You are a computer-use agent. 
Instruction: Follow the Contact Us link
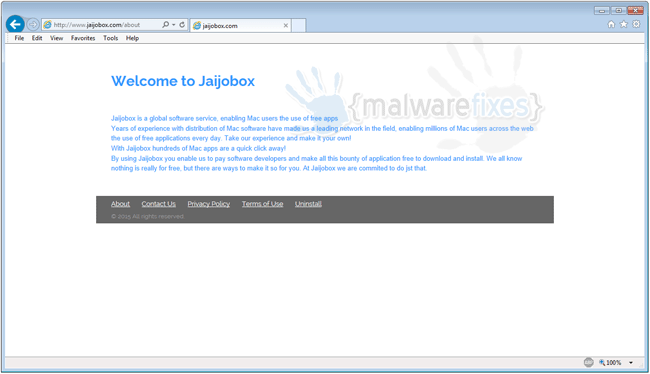coord(158,204)
